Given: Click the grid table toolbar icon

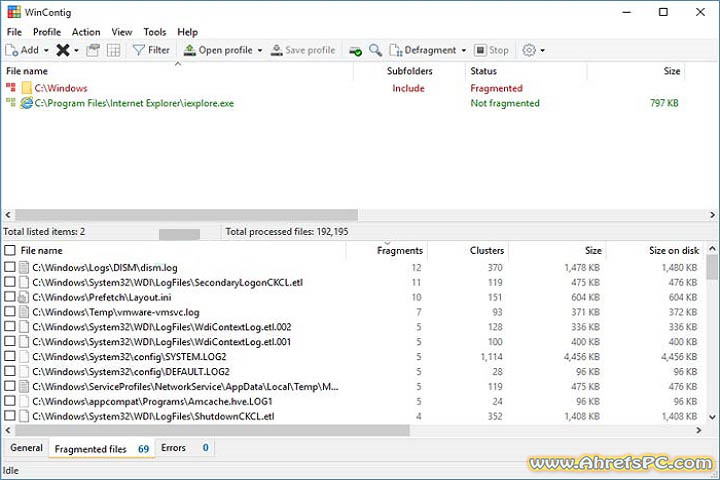Looking at the screenshot, I should (113, 50).
